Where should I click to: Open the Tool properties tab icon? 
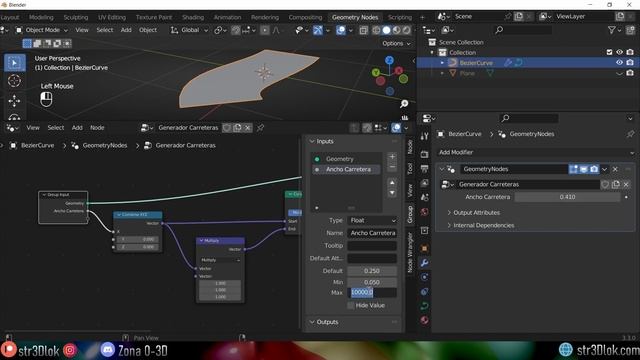click(x=424, y=136)
